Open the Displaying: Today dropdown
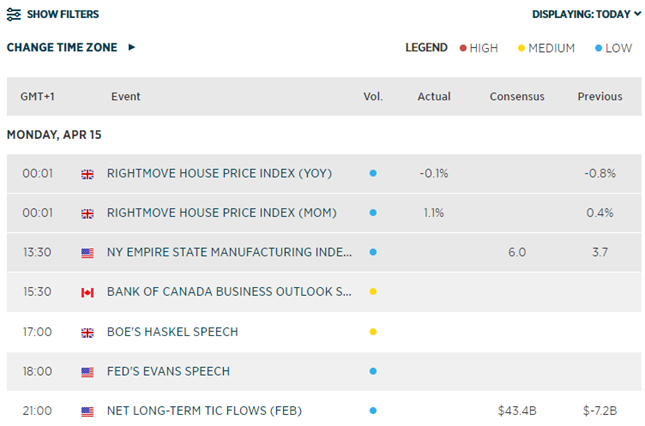645x426 pixels. click(x=587, y=15)
